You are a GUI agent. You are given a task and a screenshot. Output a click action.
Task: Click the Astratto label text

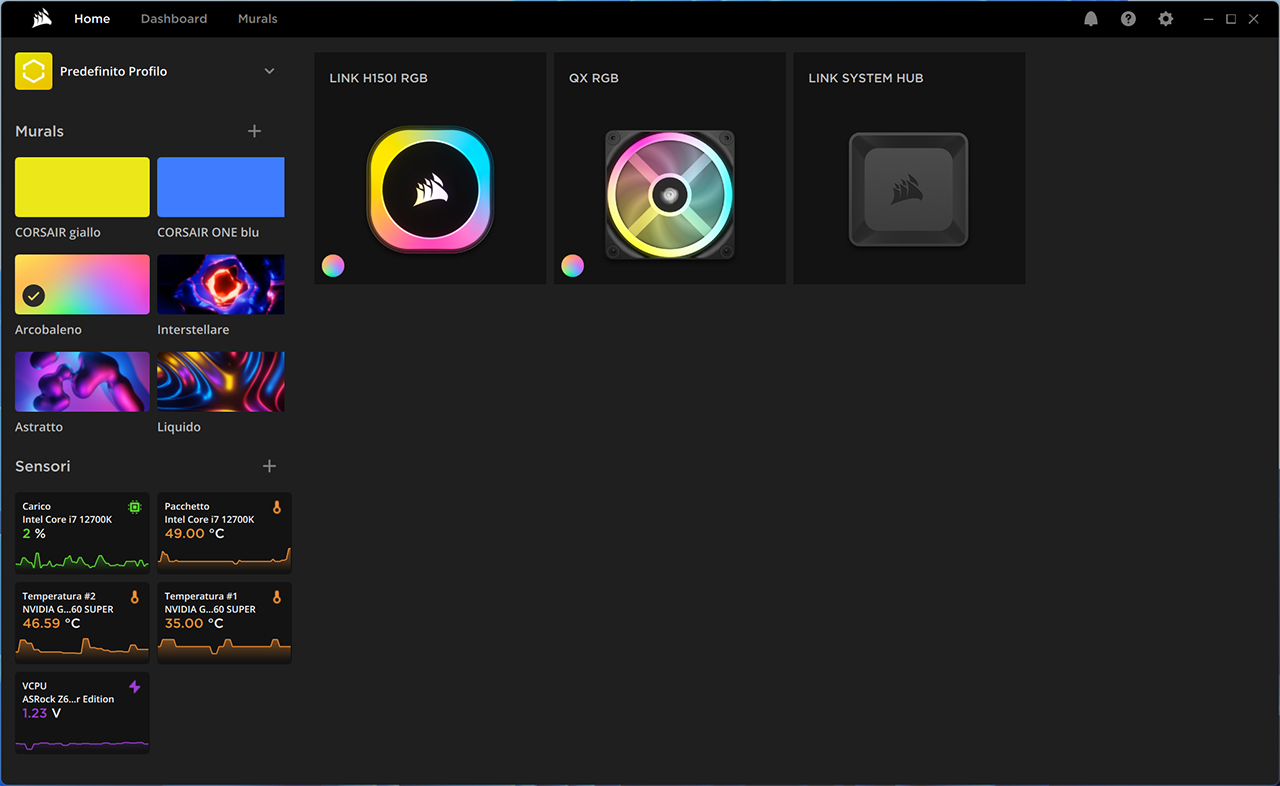click(39, 427)
